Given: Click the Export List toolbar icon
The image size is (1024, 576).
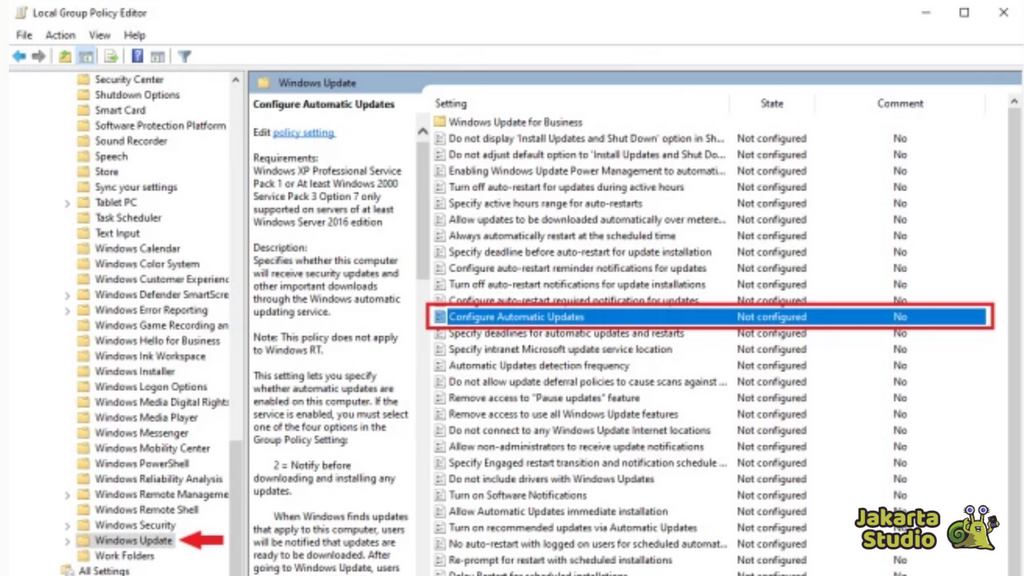Looking at the screenshot, I should coord(112,56).
